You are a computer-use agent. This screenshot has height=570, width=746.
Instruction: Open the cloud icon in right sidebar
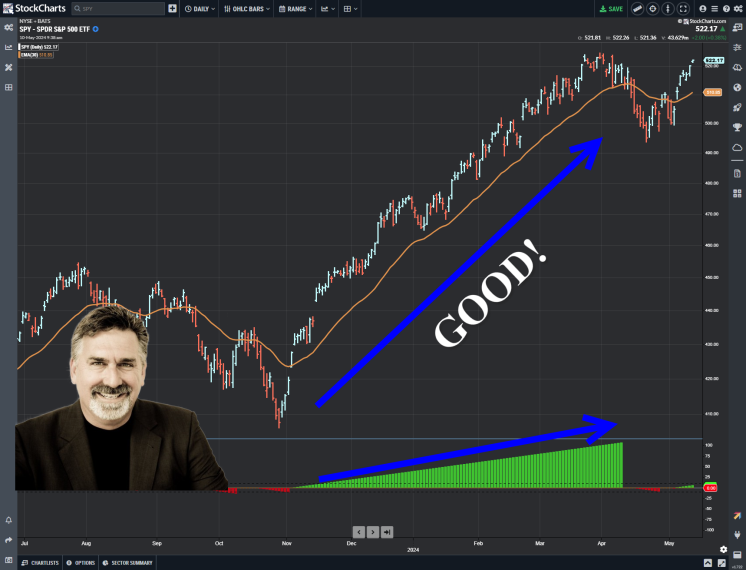[x=737, y=147]
